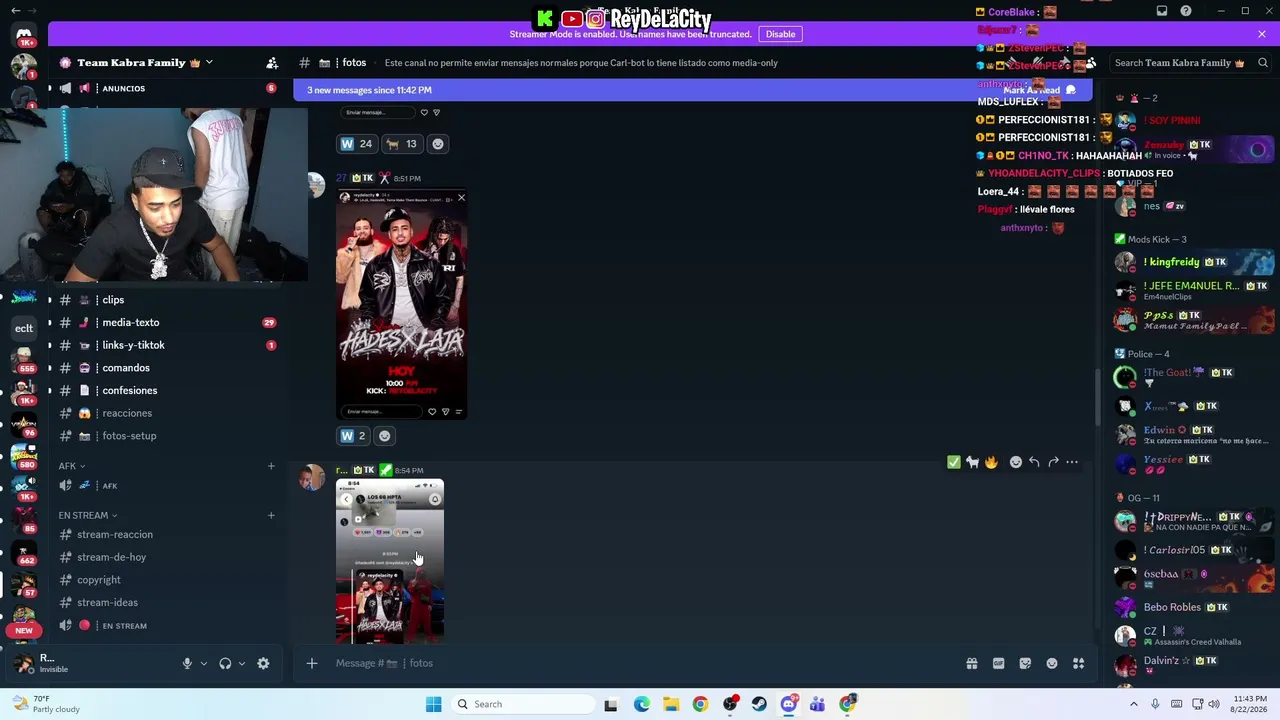Open the media-texto channel
This screenshot has width=1280, height=720.
167,323
